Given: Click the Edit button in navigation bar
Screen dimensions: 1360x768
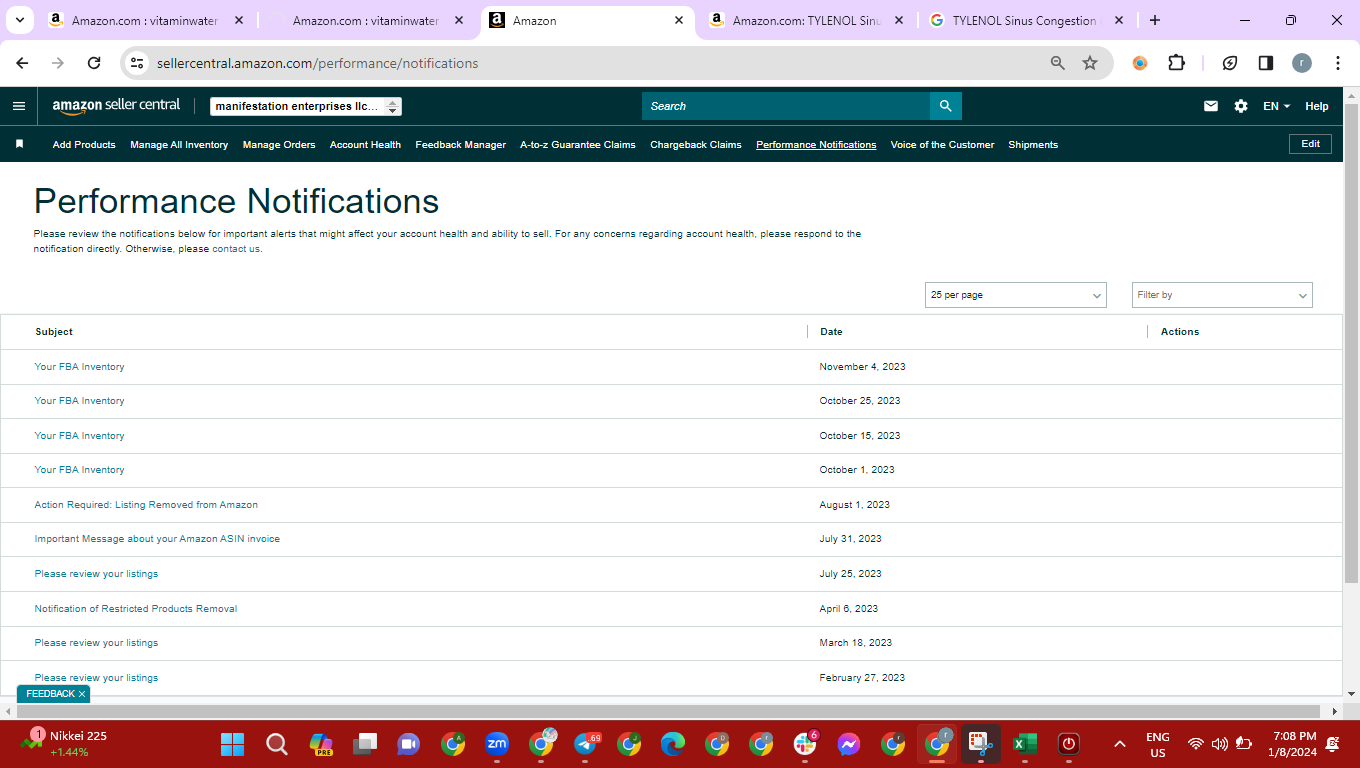Looking at the screenshot, I should click(x=1311, y=144).
